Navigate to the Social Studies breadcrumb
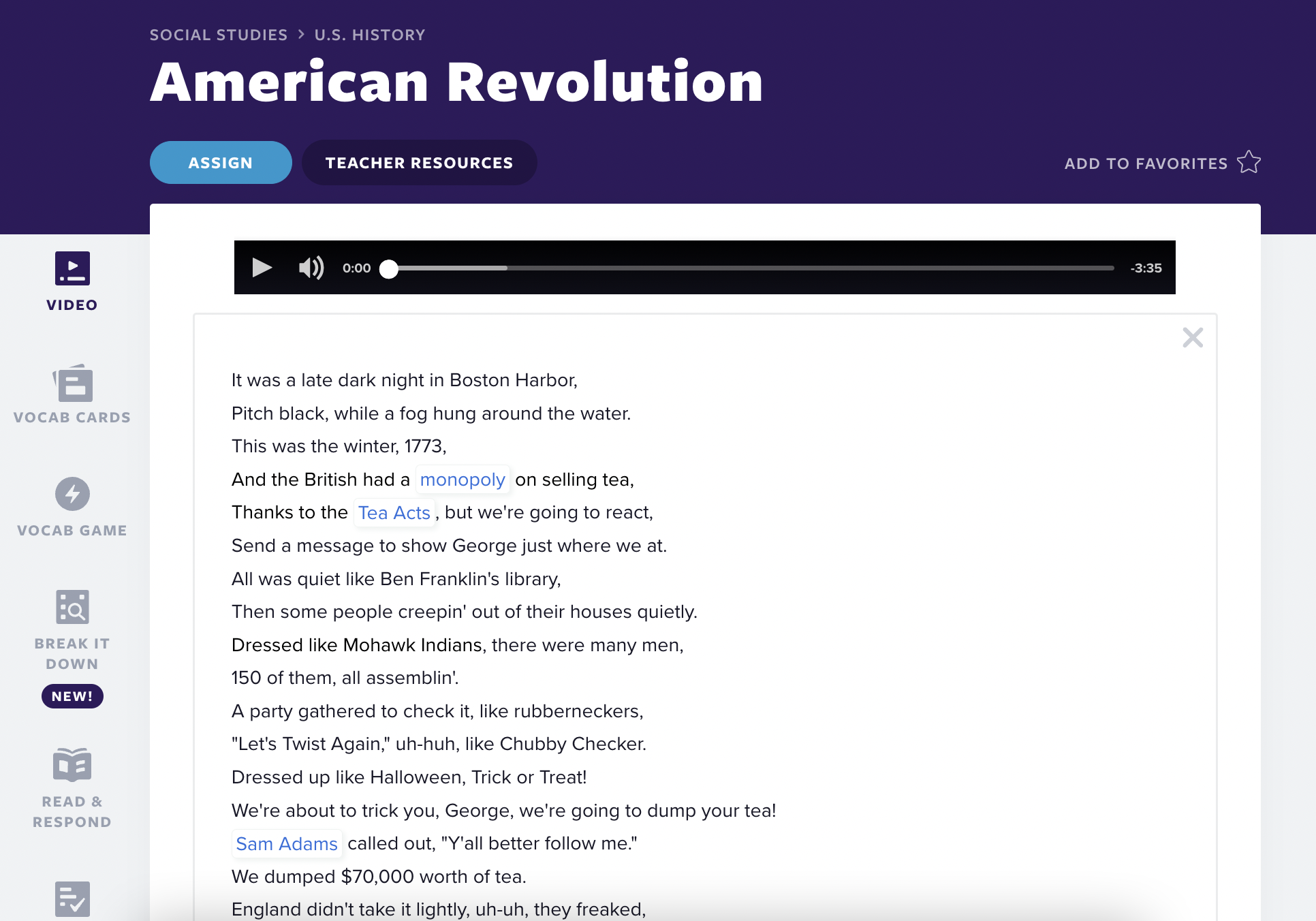 pyautogui.click(x=218, y=34)
